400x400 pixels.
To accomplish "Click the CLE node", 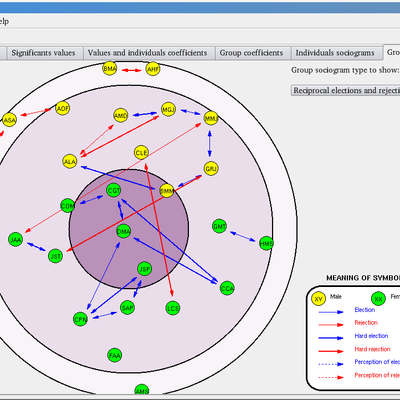I will (141, 153).
